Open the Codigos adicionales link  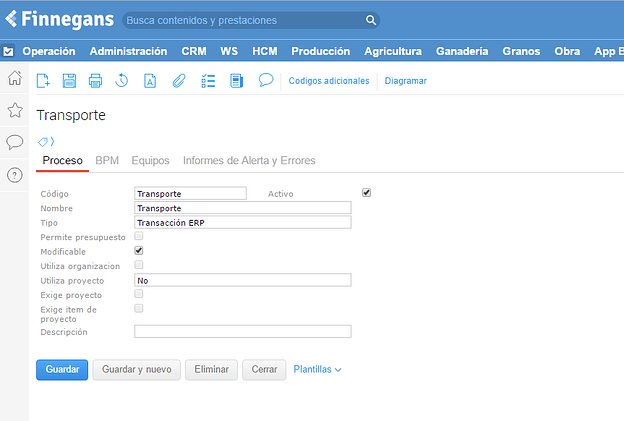tap(328, 81)
